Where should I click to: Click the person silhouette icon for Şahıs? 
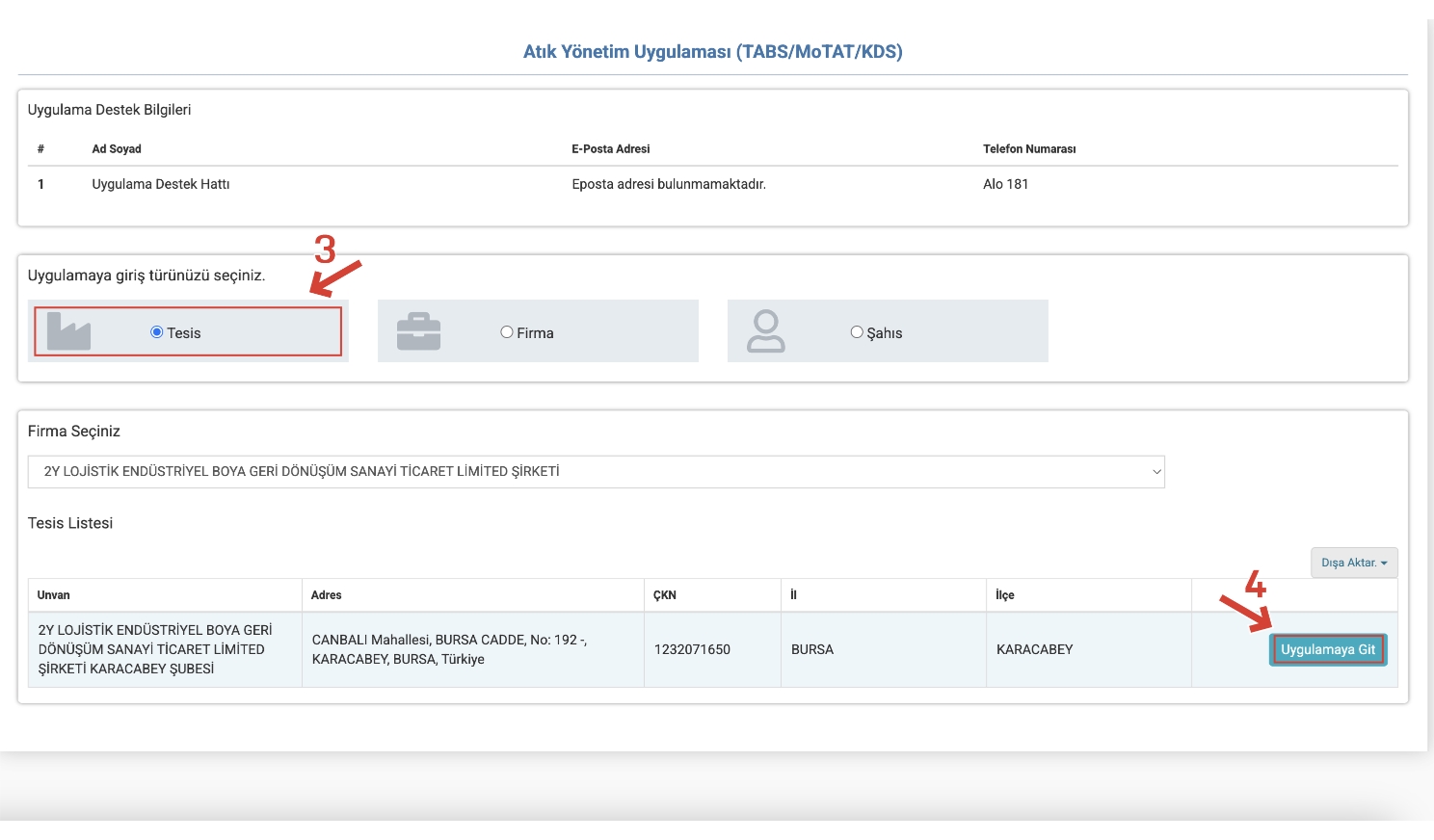(766, 331)
